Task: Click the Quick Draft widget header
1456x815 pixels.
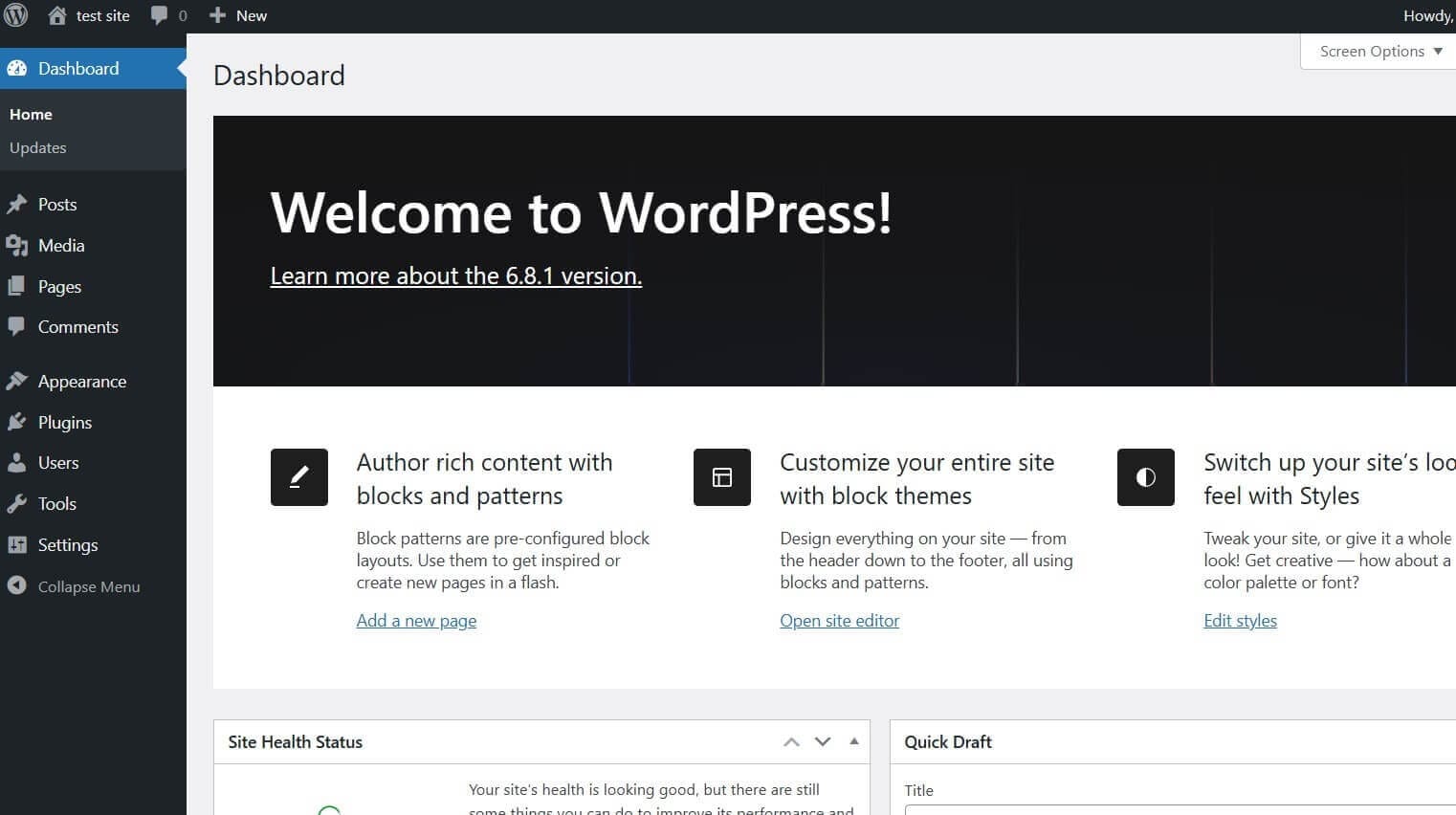Action: (1173, 741)
